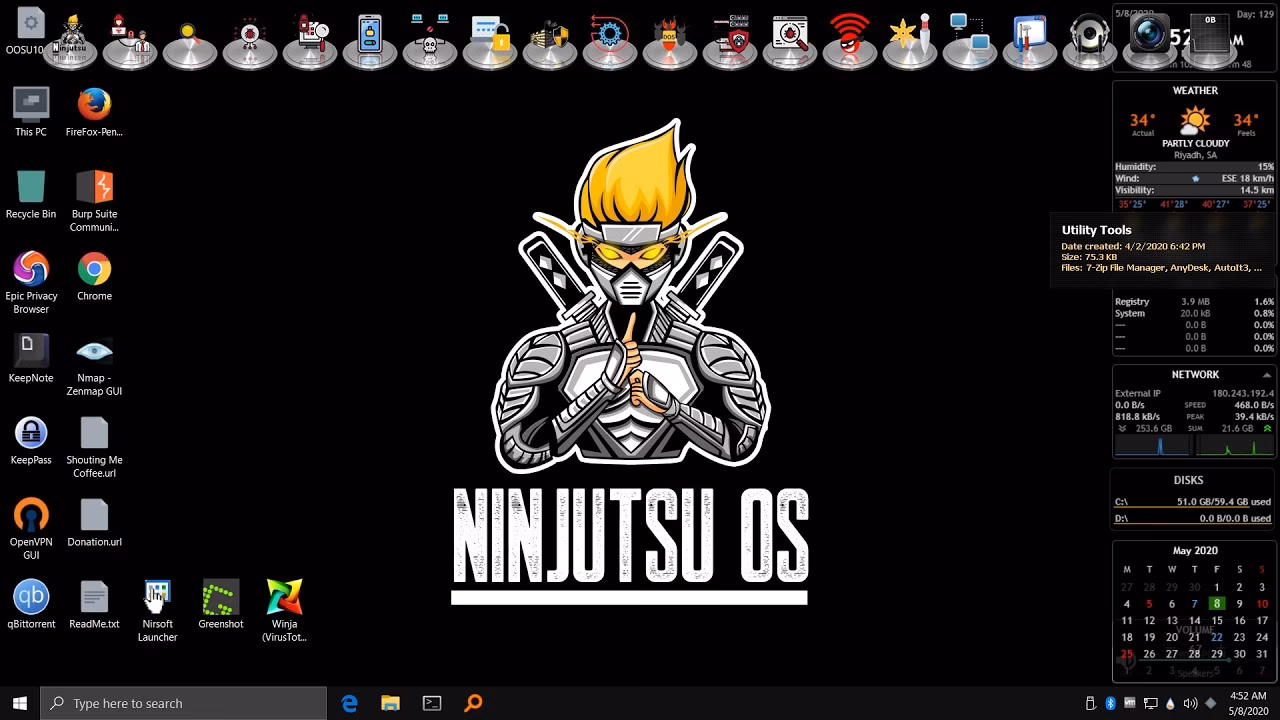Image resolution: width=1280 pixels, height=720 pixels.
Task: Open the volume speaker tray icon
Action: [x=1190, y=702]
